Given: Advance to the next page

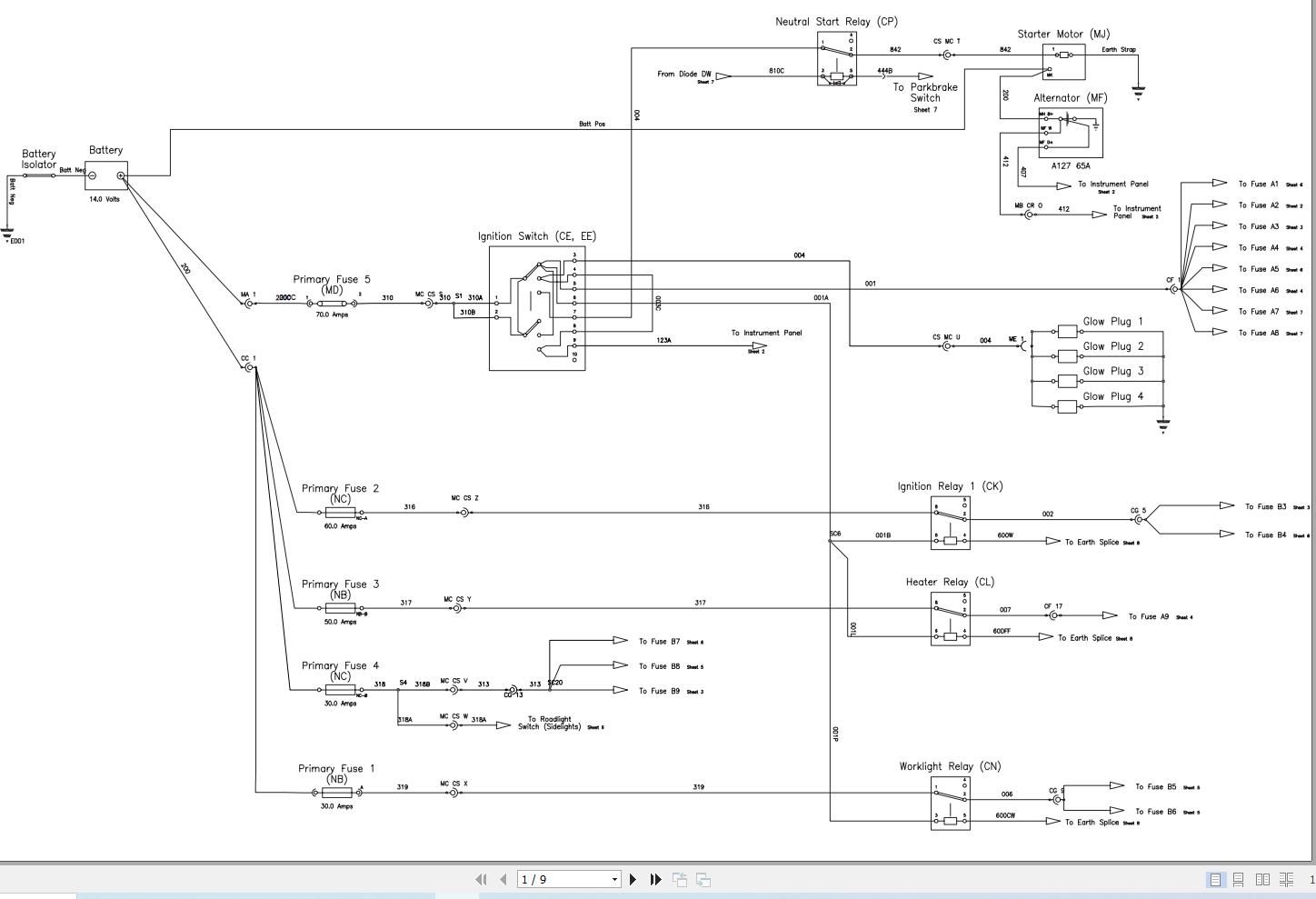Looking at the screenshot, I should point(633,879).
